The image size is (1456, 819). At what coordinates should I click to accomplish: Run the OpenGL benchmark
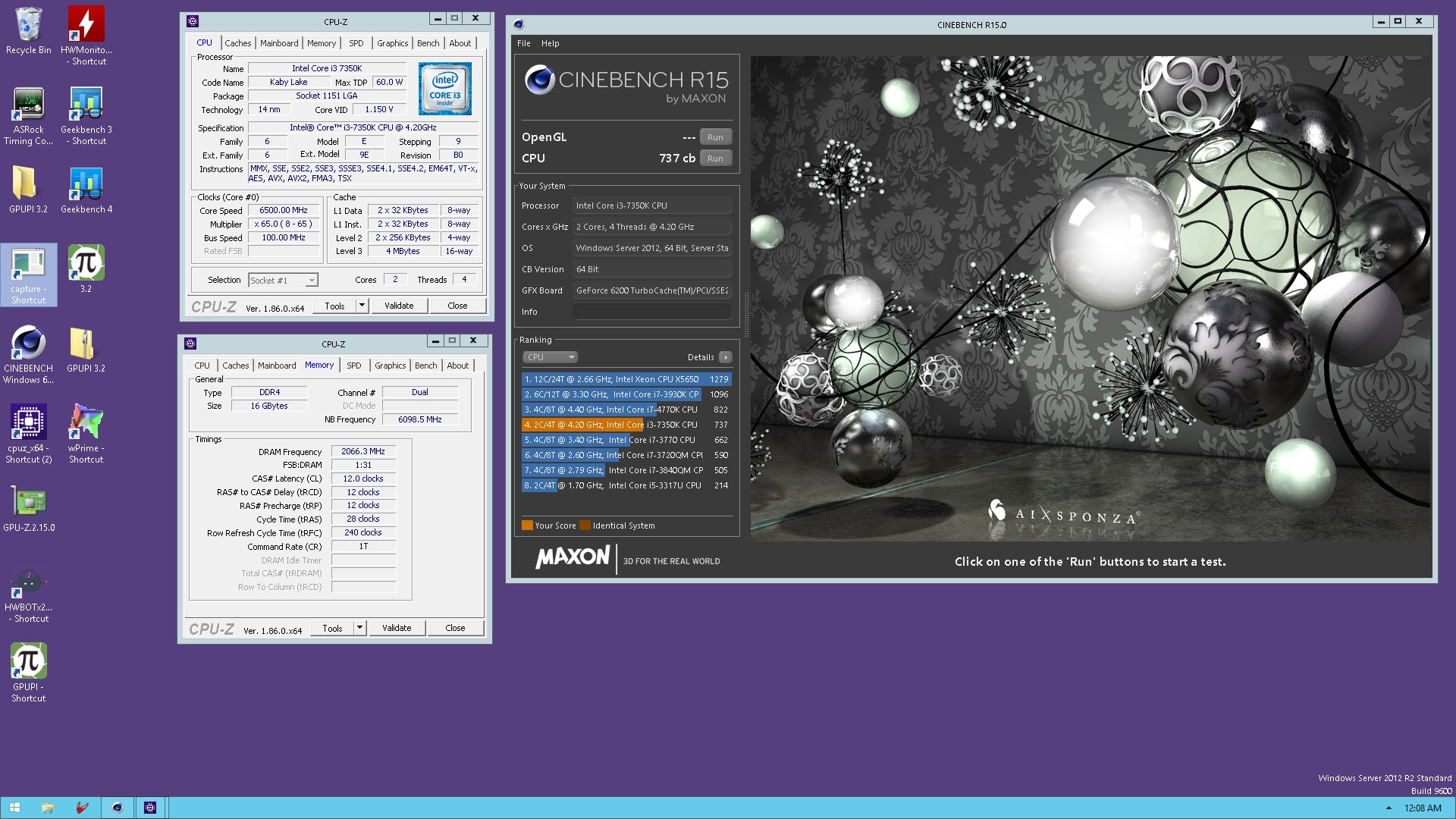[715, 137]
